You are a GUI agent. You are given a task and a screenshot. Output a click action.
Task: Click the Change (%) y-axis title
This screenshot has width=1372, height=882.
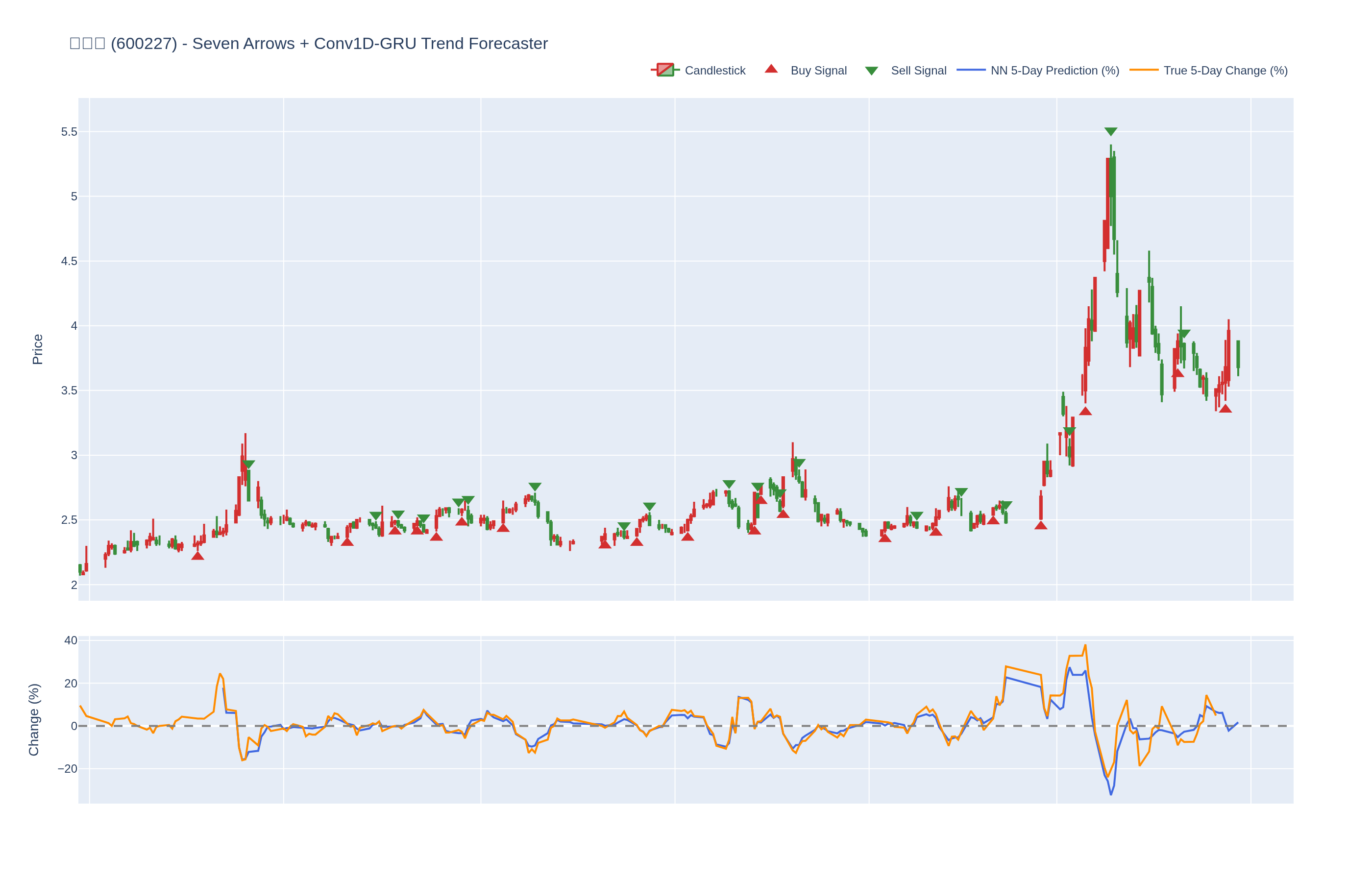pyautogui.click(x=34, y=719)
